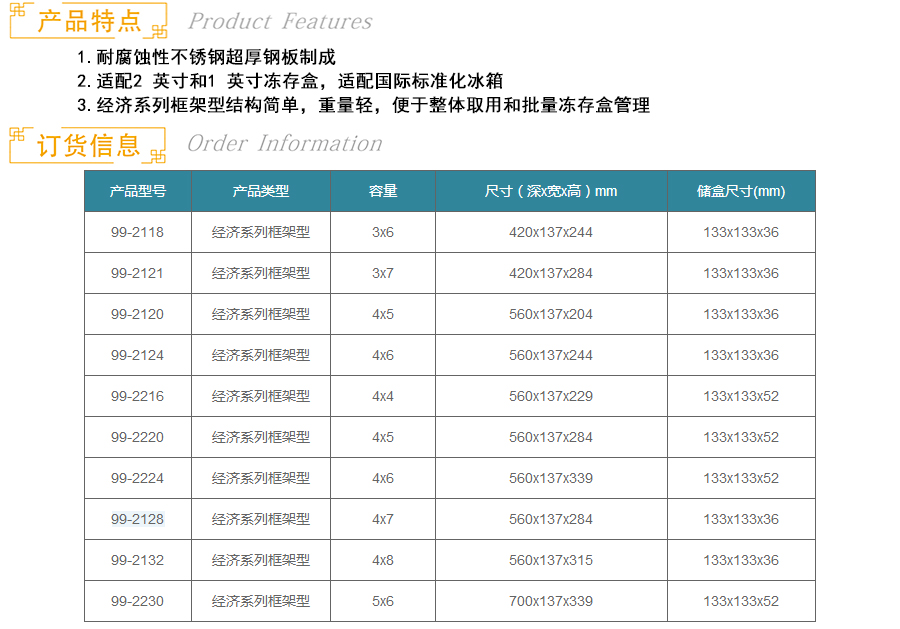Image resolution: width=900 pixels, height=629 pixels.
Task: Select product model 99-2118
Action: coord(138,232)
